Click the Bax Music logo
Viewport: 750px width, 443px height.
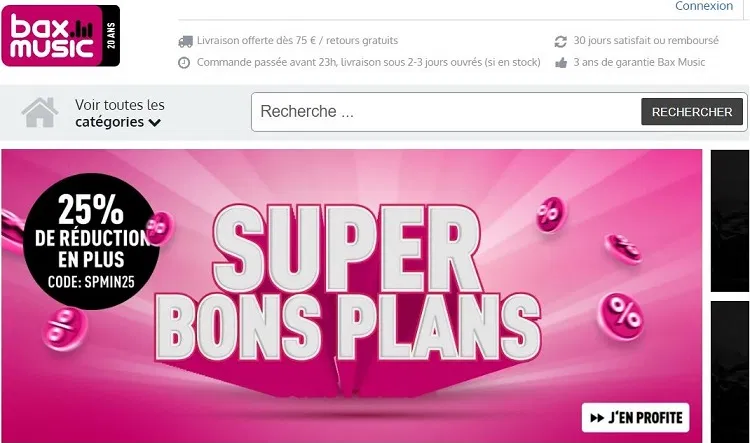[x=61, y=36]
